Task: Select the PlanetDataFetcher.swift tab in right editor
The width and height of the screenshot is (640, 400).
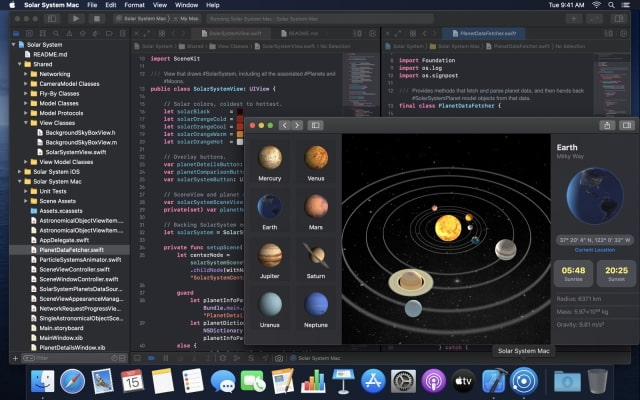Action: [x=484, y=33]
